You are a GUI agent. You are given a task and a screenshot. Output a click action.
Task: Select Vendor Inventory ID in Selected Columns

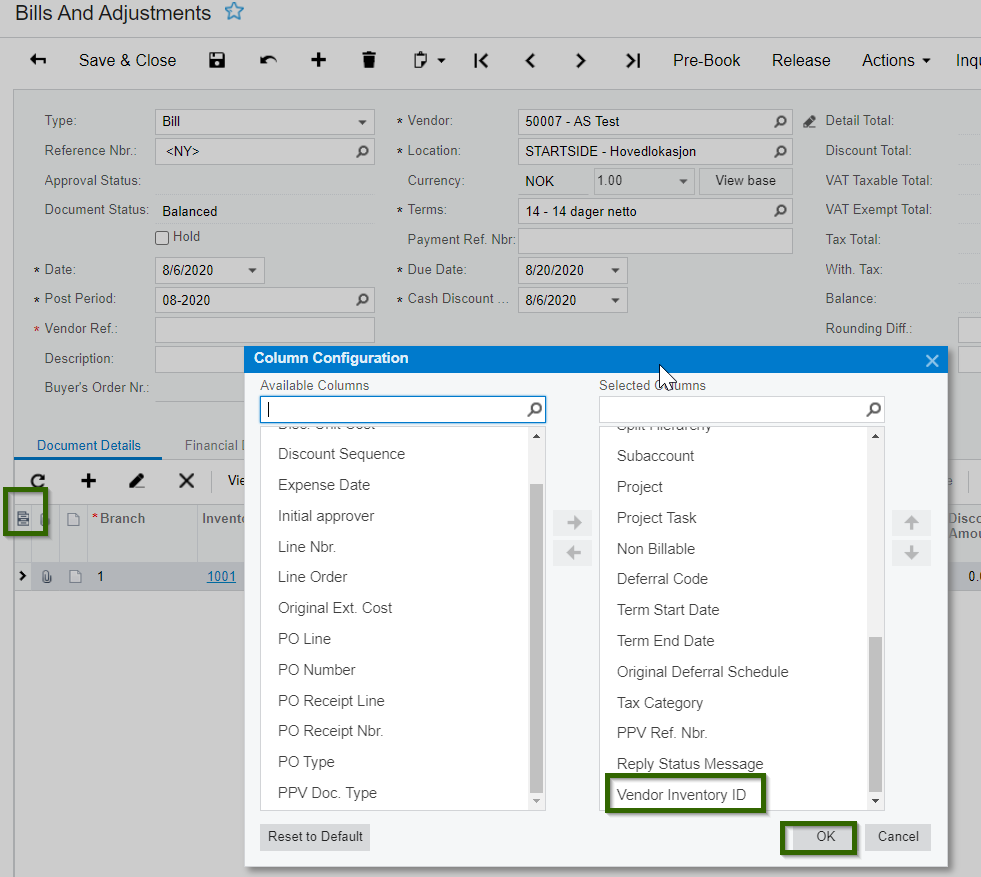[681, 795]
